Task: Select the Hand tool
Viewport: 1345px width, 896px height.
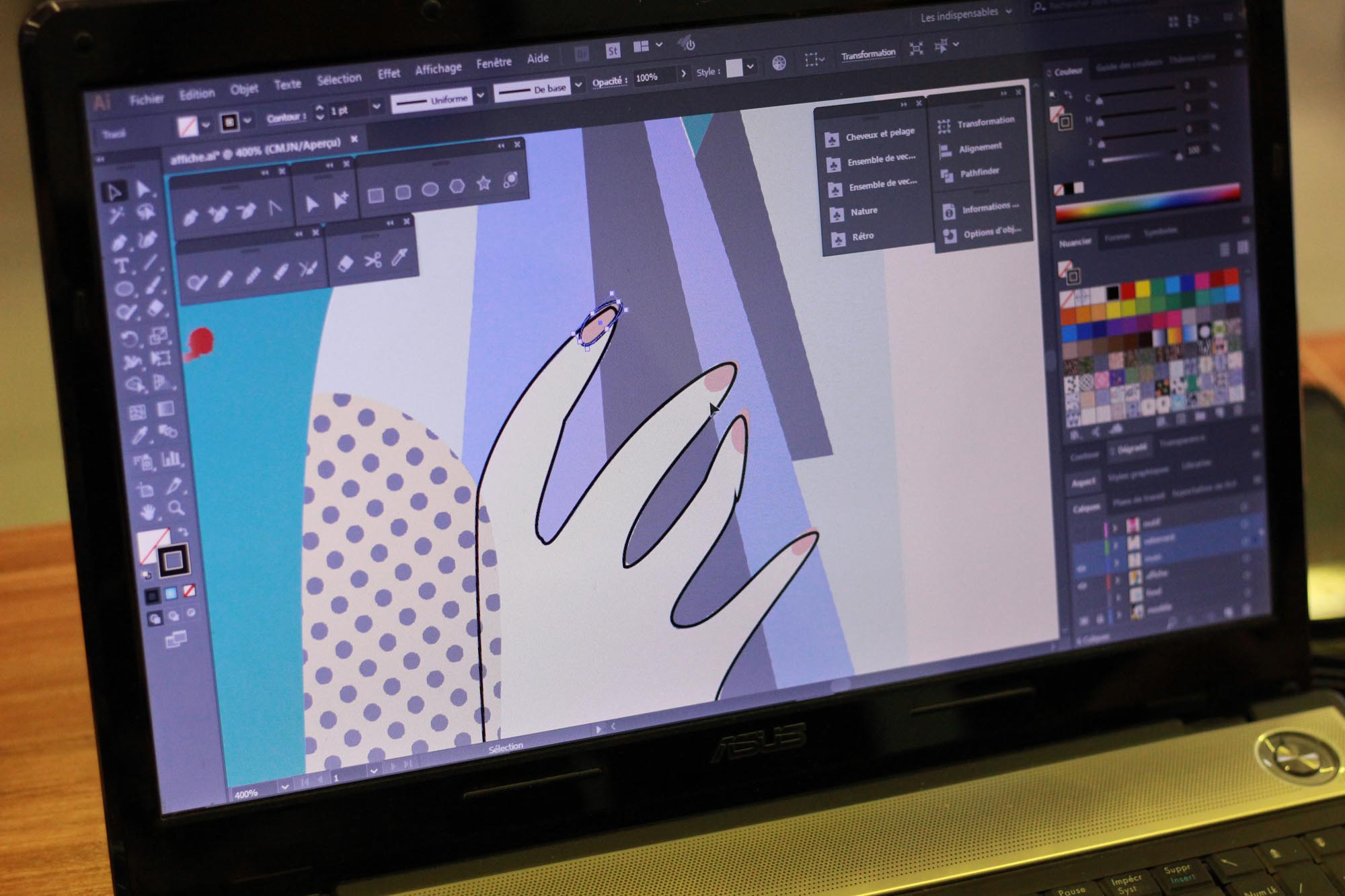Action: coord(148,513)
